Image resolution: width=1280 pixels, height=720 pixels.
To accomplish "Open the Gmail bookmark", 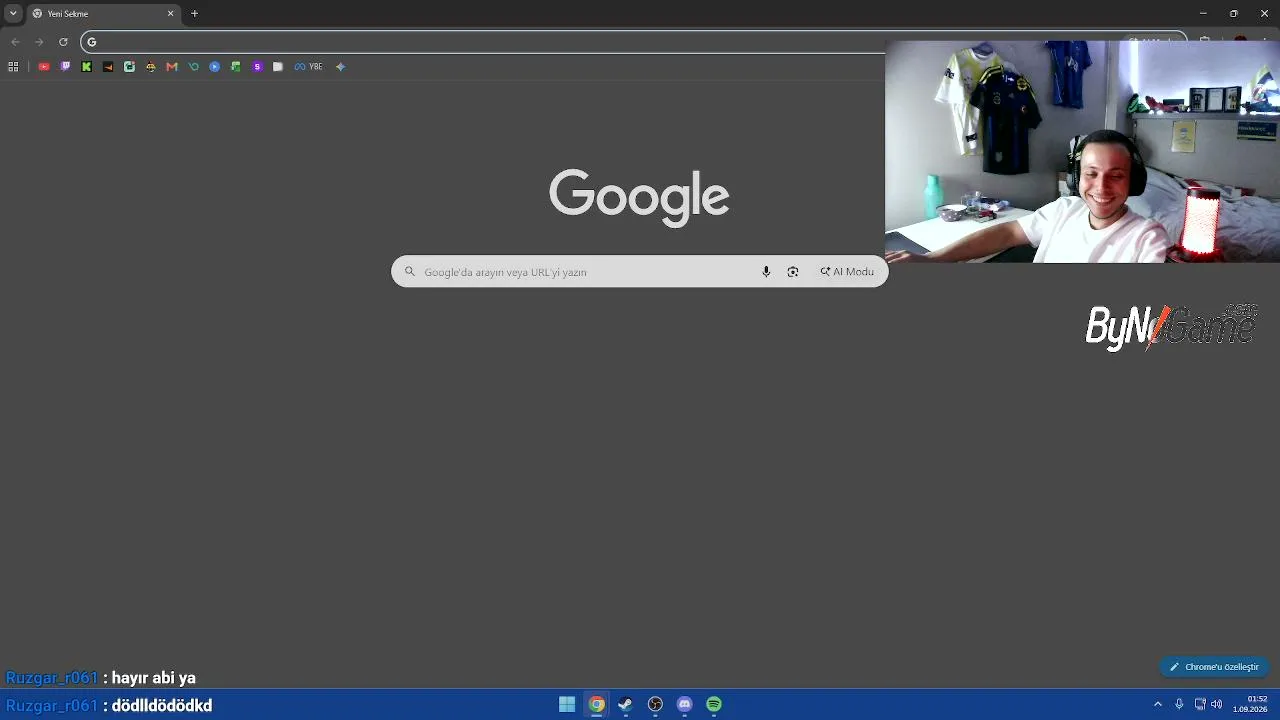I will click(x=172, y=67).
